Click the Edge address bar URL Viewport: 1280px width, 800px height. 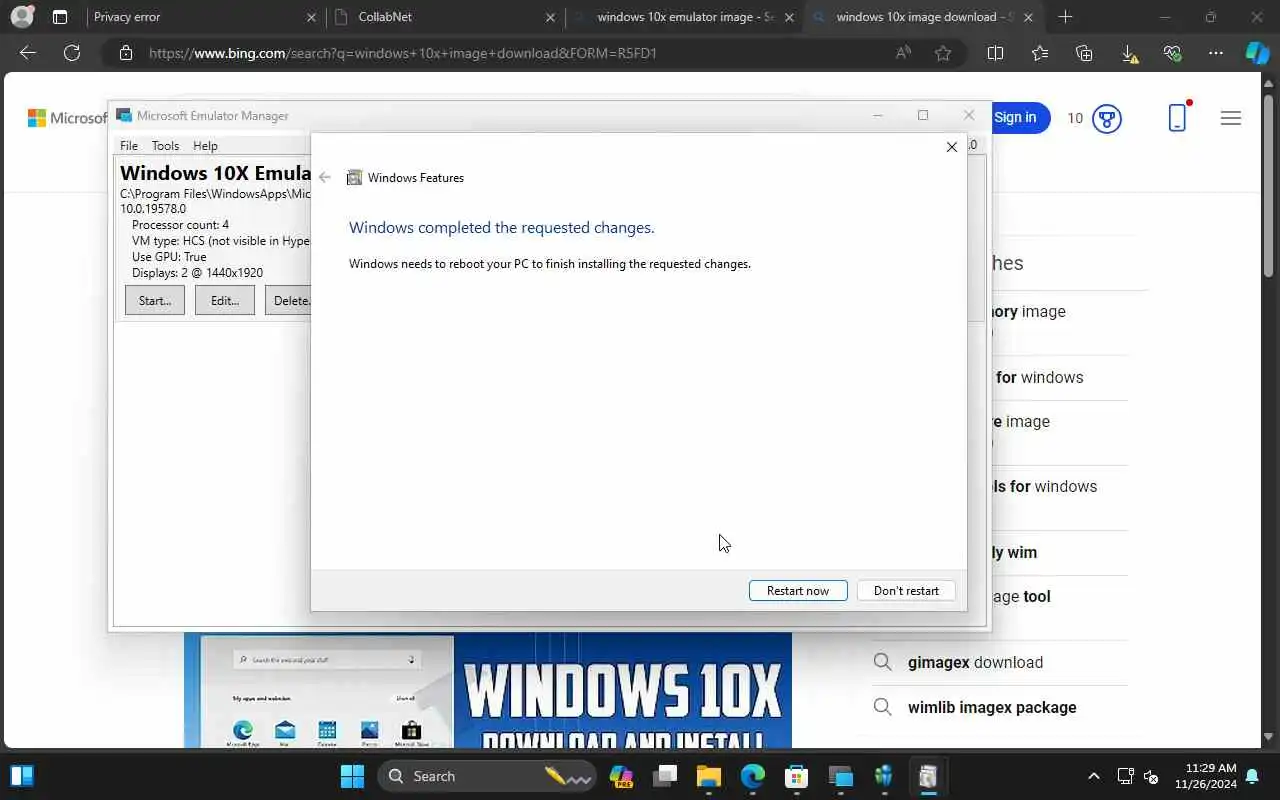click(403, 53)
